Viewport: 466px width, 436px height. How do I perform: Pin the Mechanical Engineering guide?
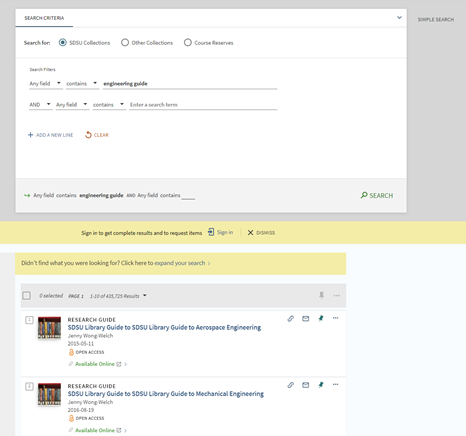tap(321, 385)
